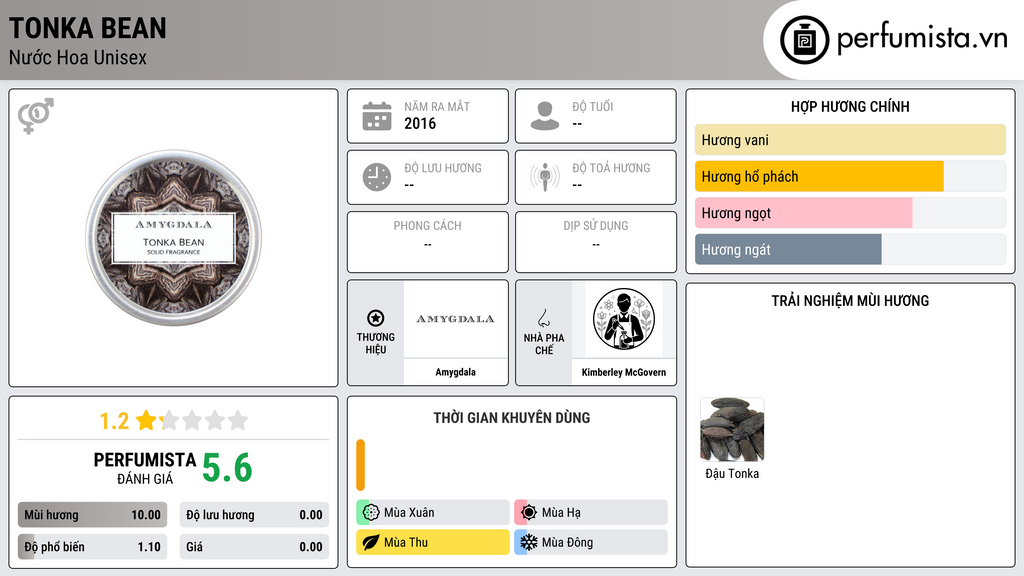Click the Hợp hương chính heading
Screen dimensions: 1024x576
click(850, 106)
